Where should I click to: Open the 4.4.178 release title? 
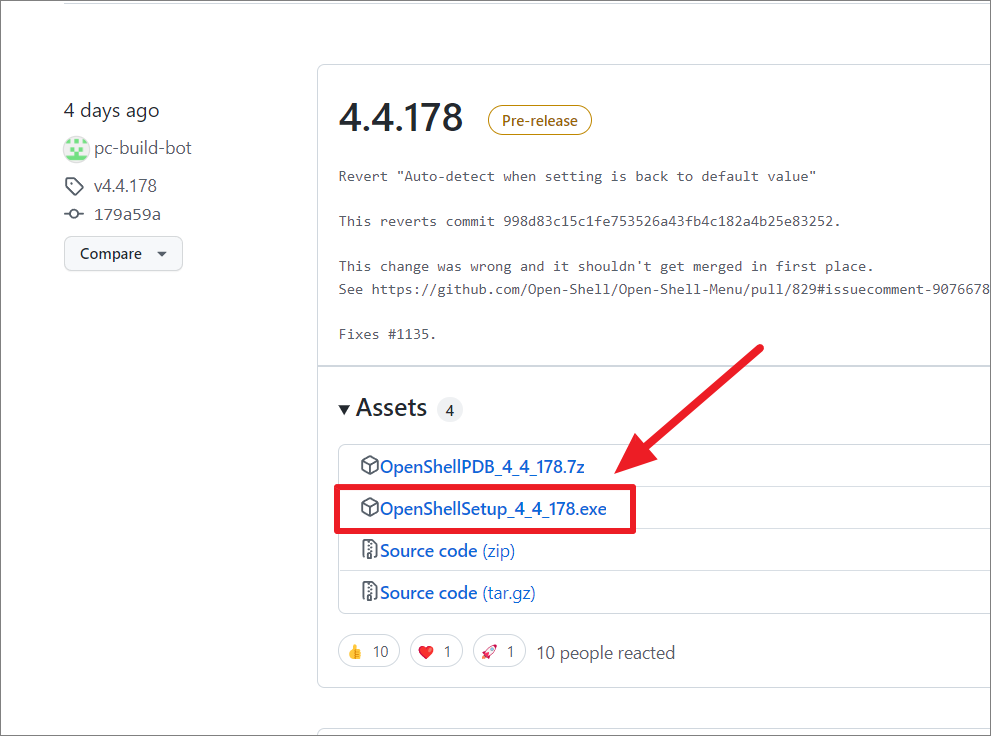[x=401, y=118]
